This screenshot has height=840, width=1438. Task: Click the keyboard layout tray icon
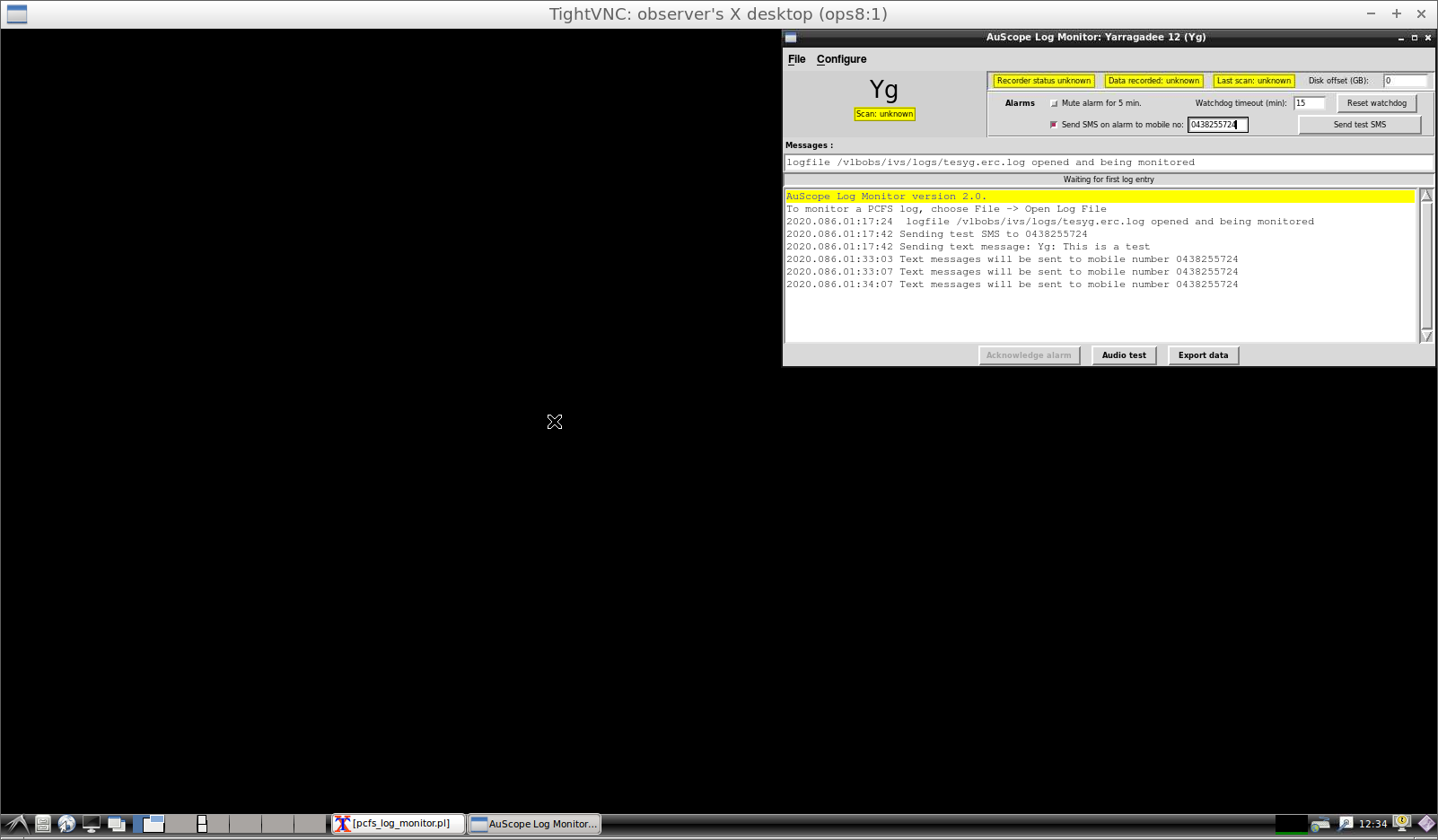coord(1320,824)
